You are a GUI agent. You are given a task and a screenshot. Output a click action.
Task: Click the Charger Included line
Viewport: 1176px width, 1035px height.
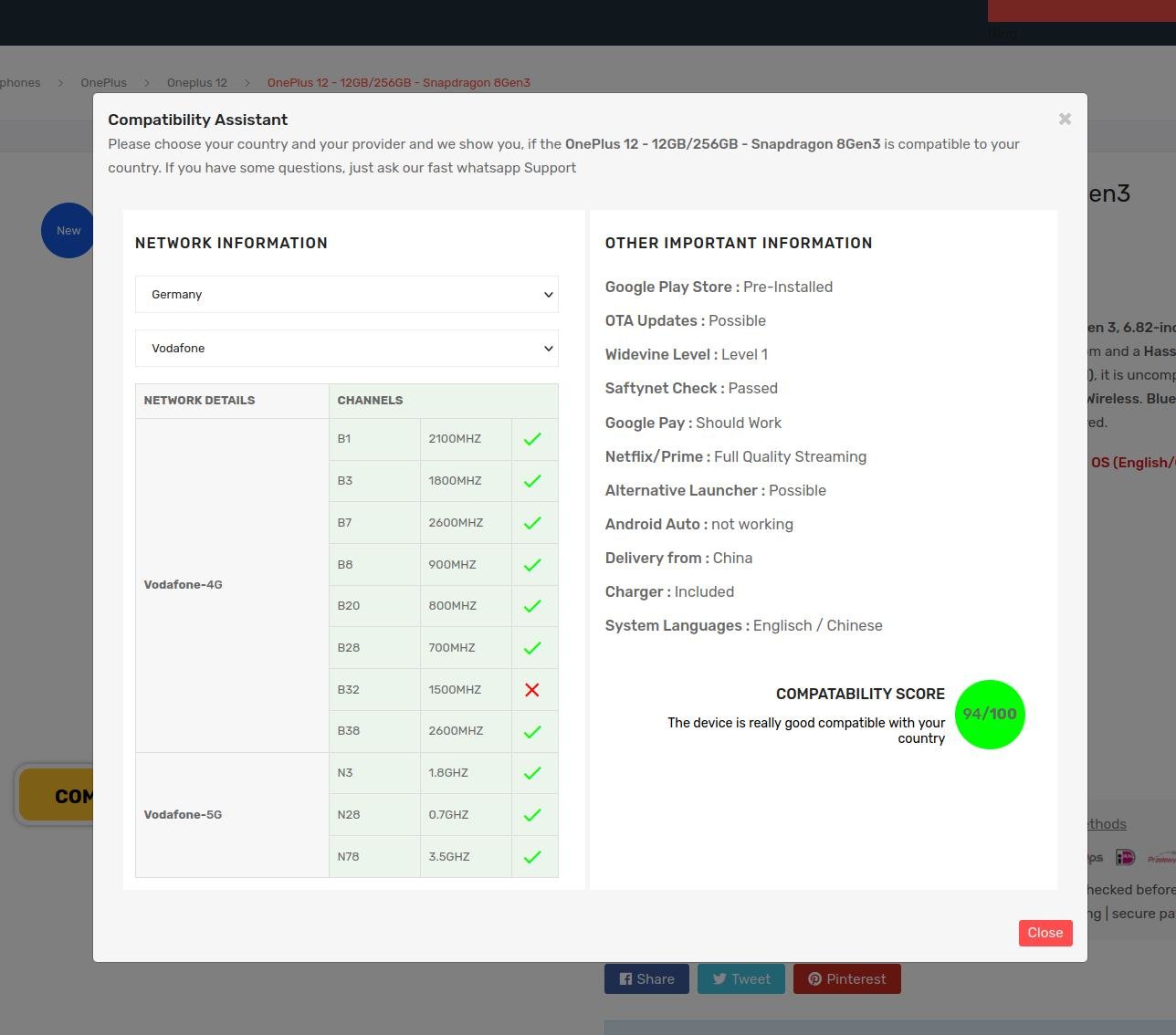coord(669,592)
